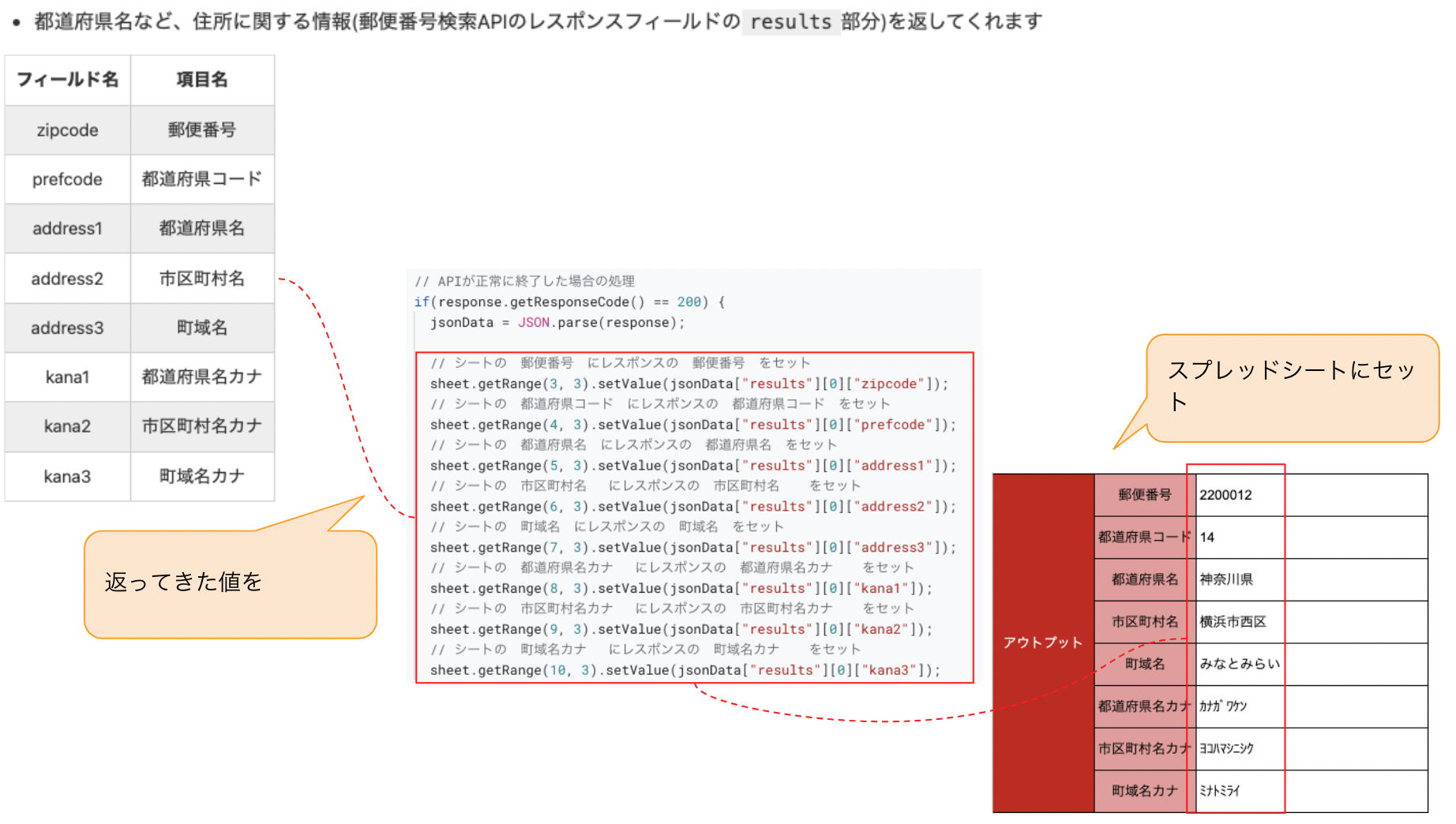Click the spreadsheet value 'ﾐﾅﾄﾐﾗｲ'
1456x824 pixels.
pyautogui.click(x=1220, y=791)
